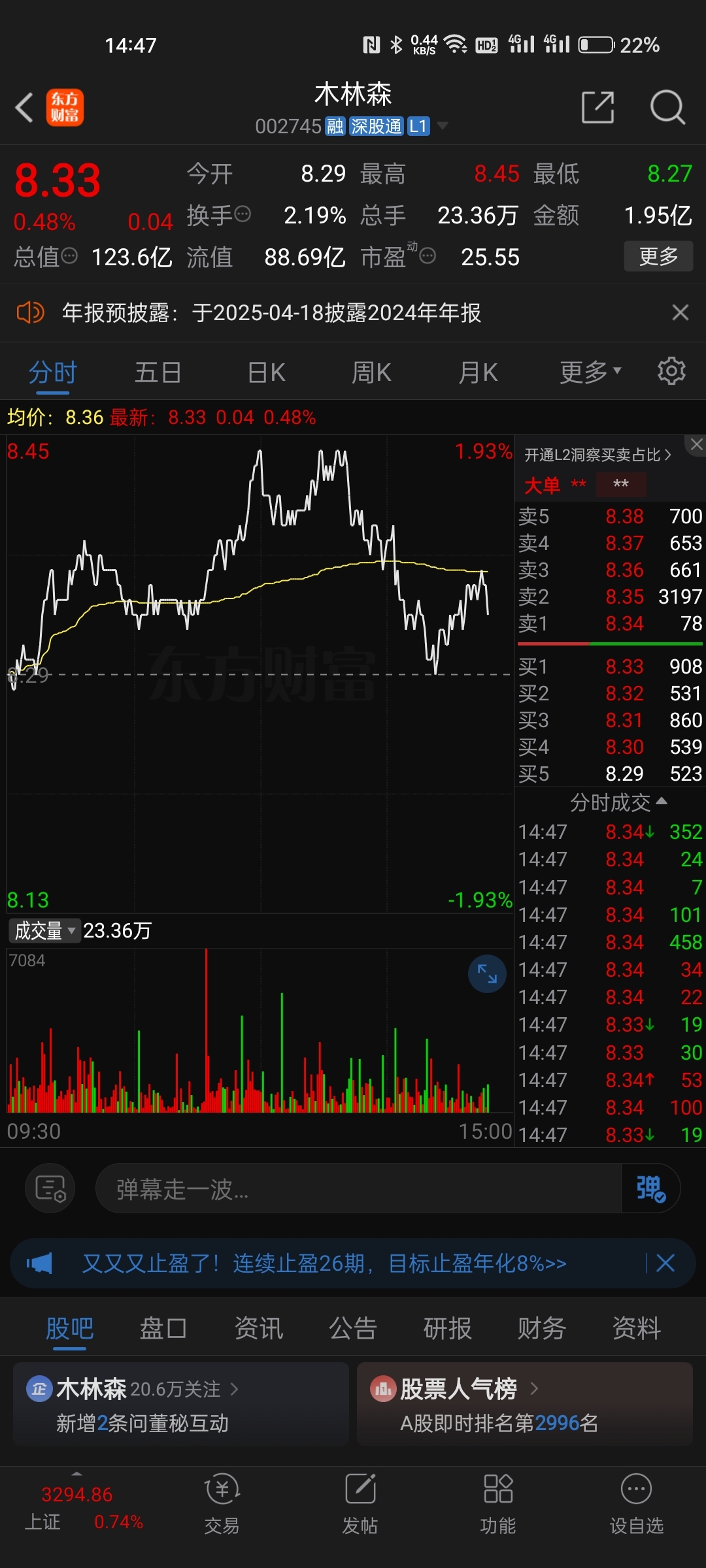Select the 盘口 tab
The height and width of the screenshot is (1568, 706).
163,1328
